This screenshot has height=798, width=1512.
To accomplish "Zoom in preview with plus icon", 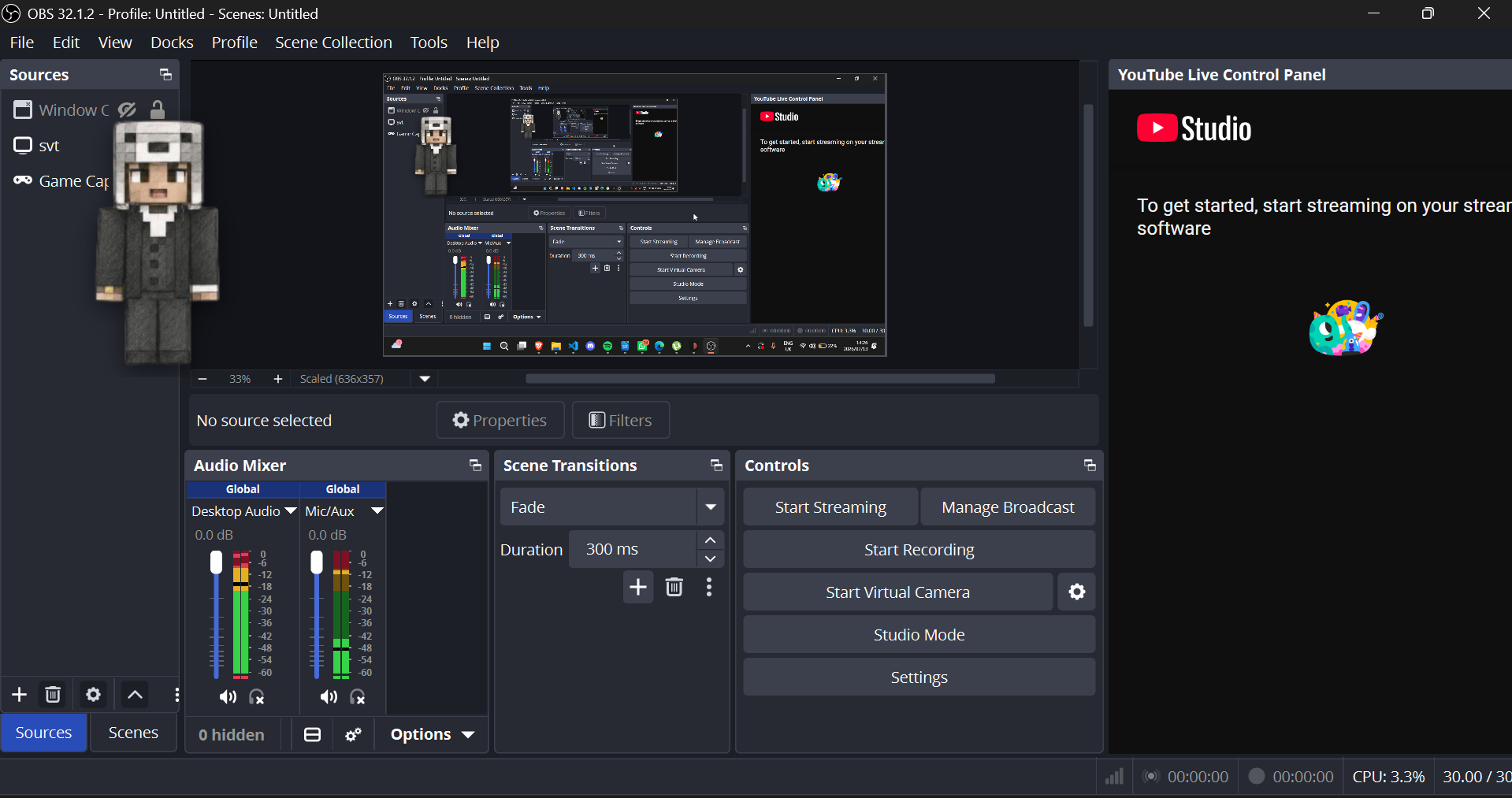I will 277,379.
